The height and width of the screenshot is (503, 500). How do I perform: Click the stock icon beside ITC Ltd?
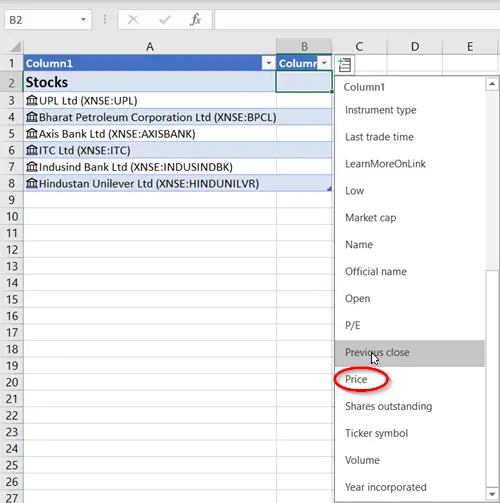(x=32, y=150)
